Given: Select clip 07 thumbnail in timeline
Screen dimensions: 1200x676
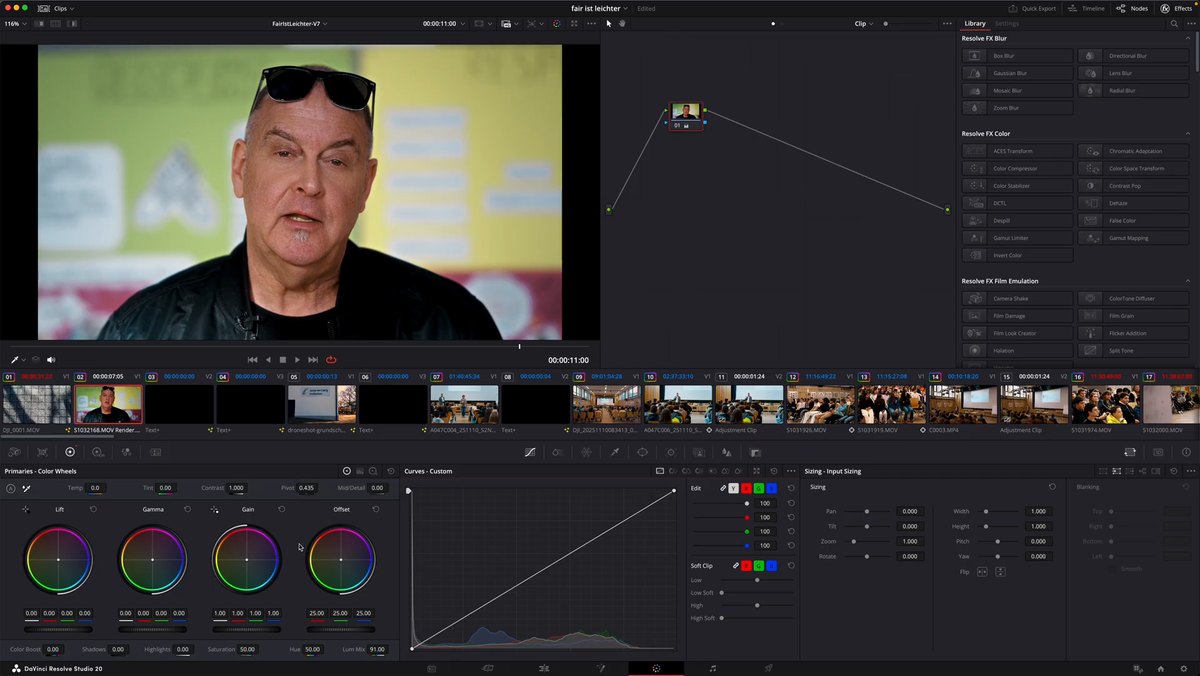Looking at the screenshot, I should (464, 405).
